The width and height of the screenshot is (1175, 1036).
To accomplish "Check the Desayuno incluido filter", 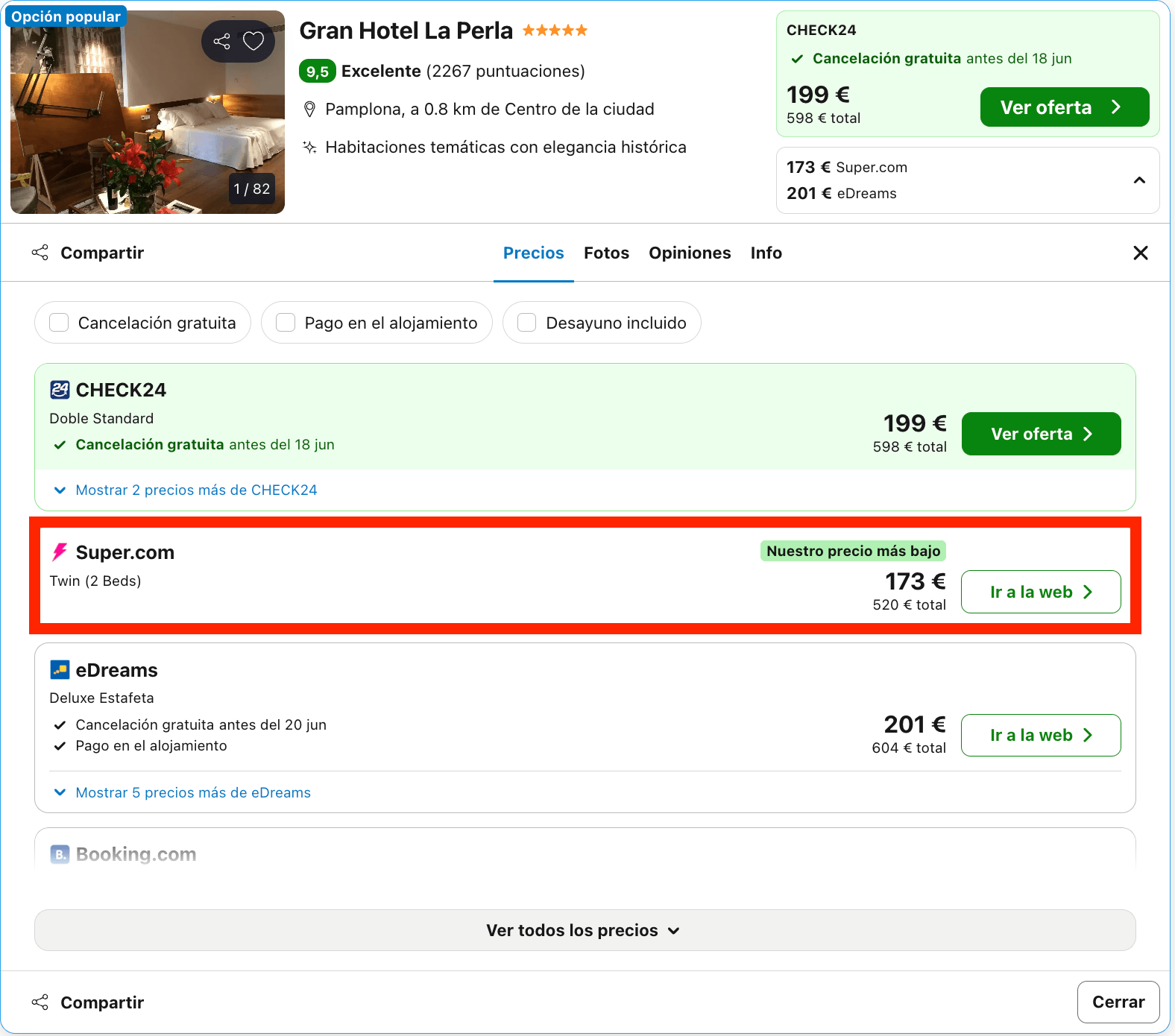I will pyautogui.click(x=527, y=323).
